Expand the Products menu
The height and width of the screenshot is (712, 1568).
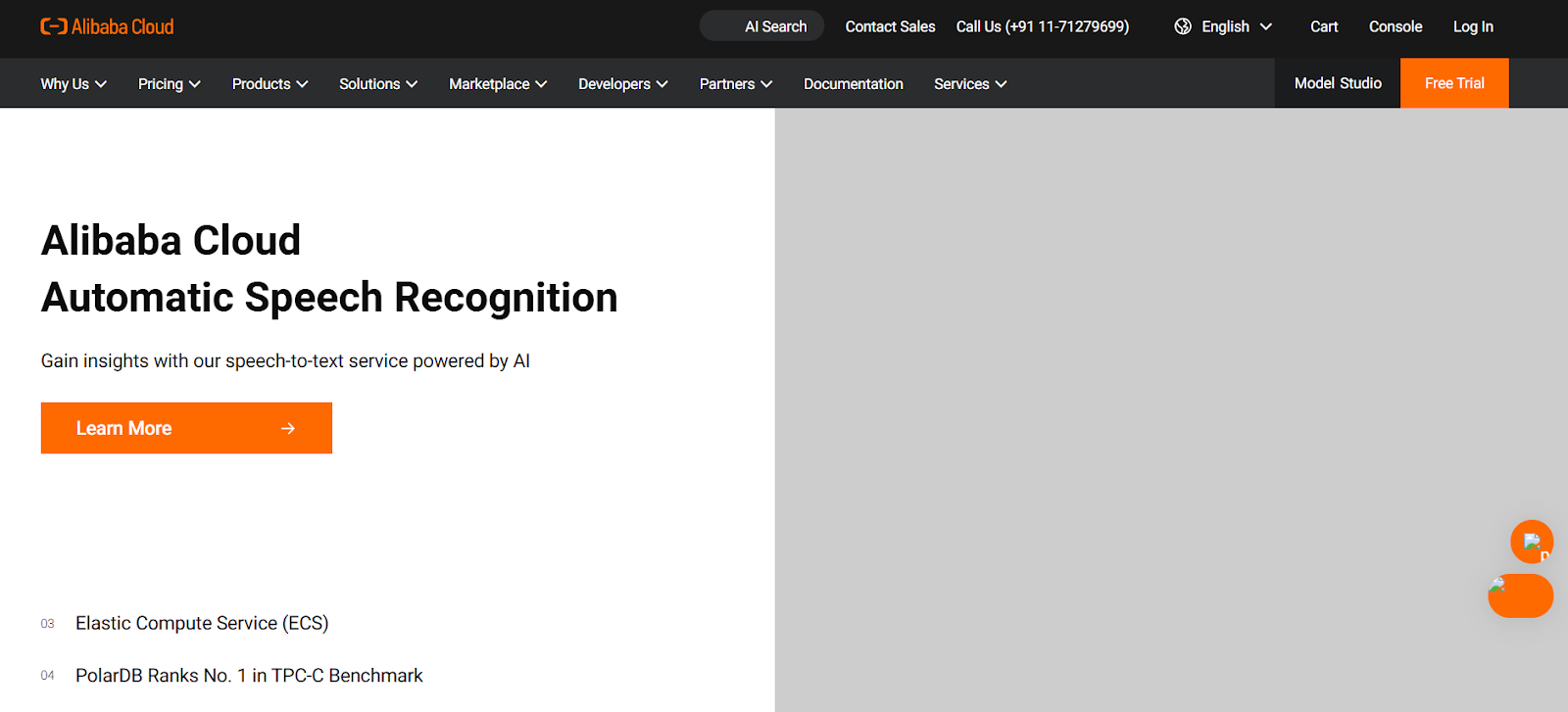pyautogui.click(x=270, y=84)
